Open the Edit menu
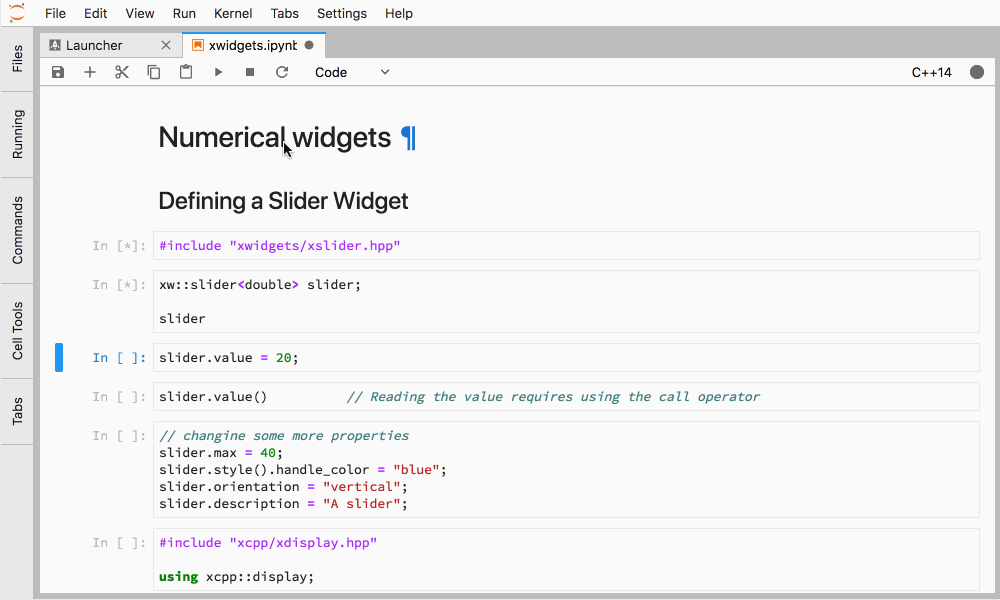Viewport: 1000px width, 600px height. [x=96, y=13]
